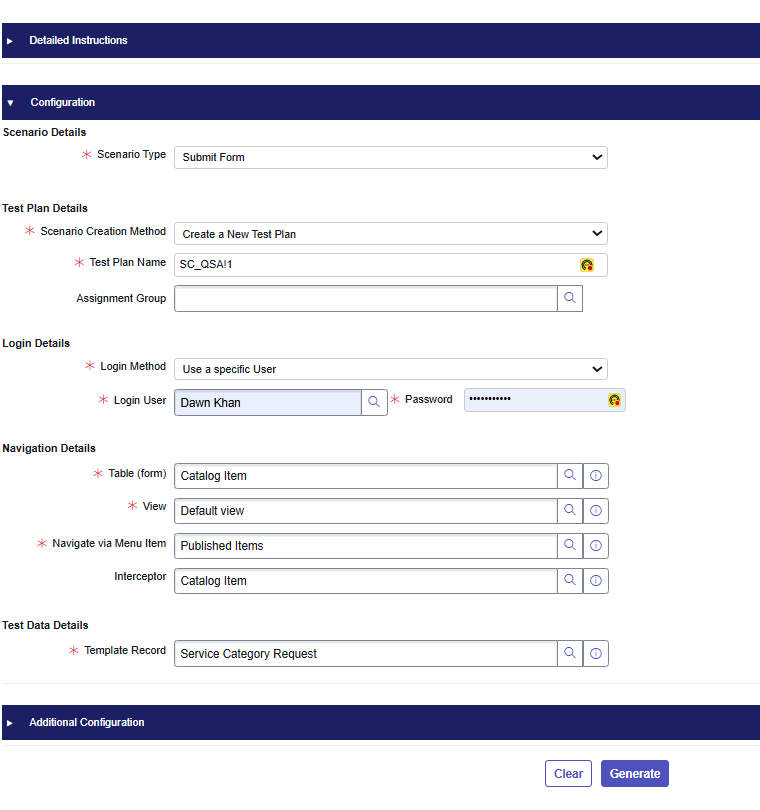Image resolution: width=760 pixels, height=810 pixels.
Task: Select the Login Method dropdown
Action: pyautogui.click(x=390, y=369)
